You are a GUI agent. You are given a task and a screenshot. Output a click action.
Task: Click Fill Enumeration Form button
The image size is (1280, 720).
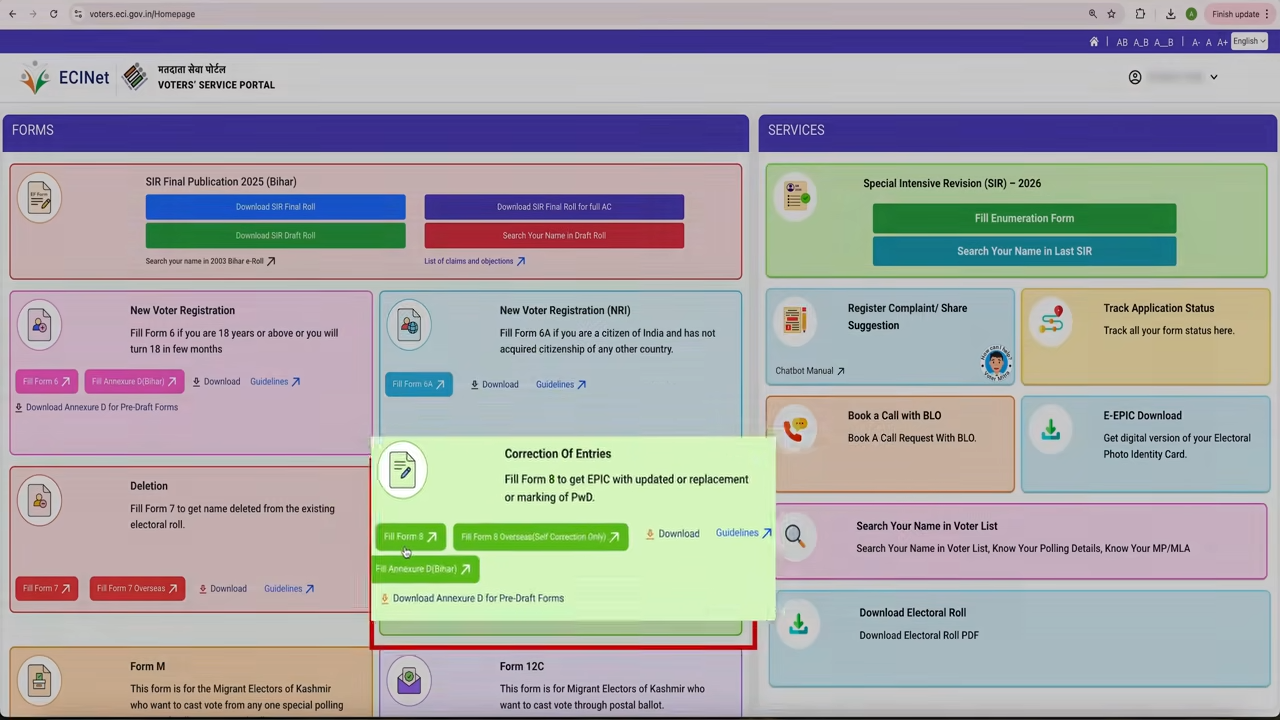coord(1024,218)
